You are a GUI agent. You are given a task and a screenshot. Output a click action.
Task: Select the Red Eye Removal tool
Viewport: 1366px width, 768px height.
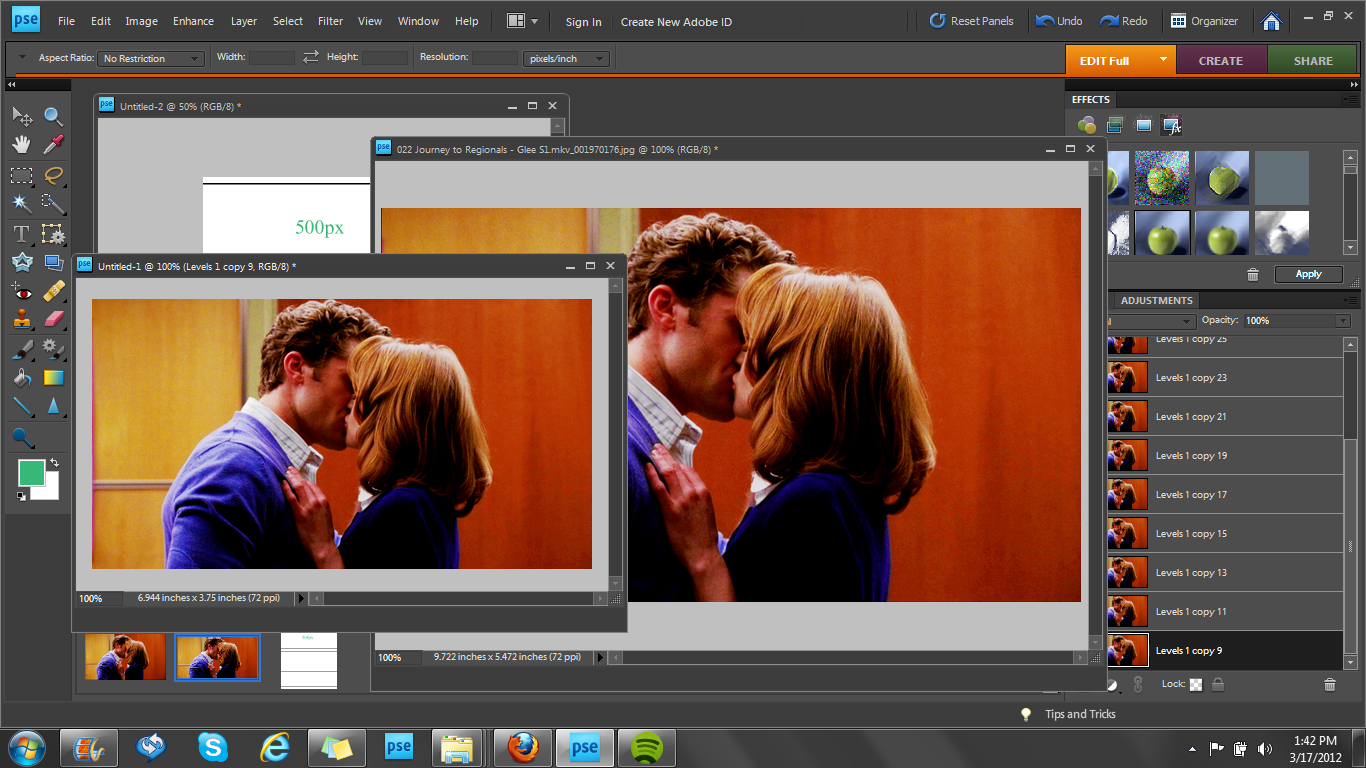pos(21,292)
